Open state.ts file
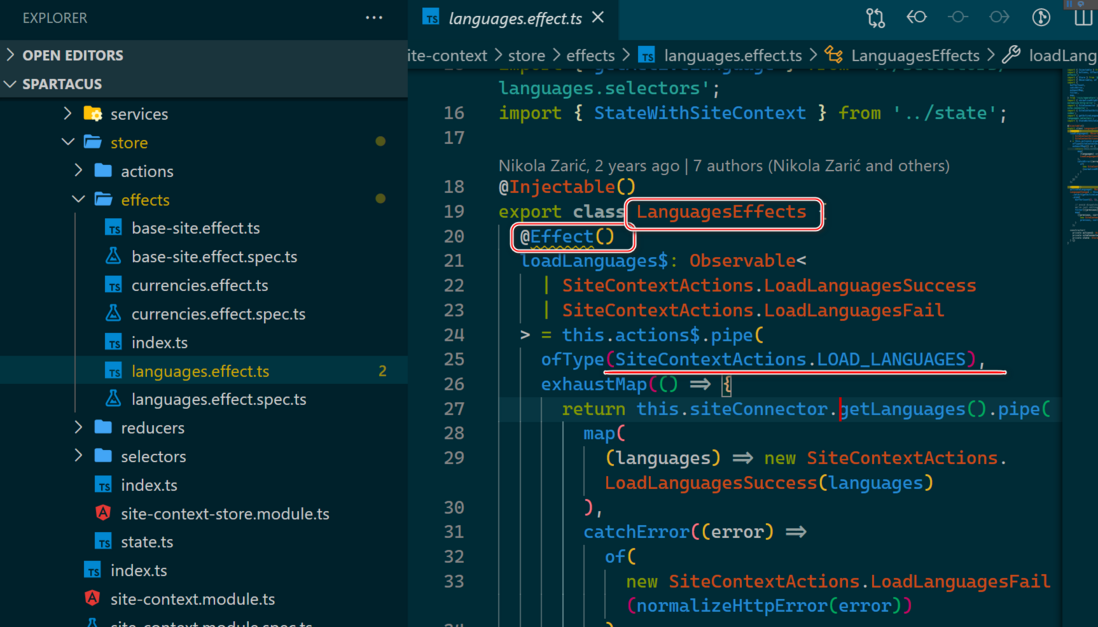Screen dimensions: 1098x627 (147, 542)
